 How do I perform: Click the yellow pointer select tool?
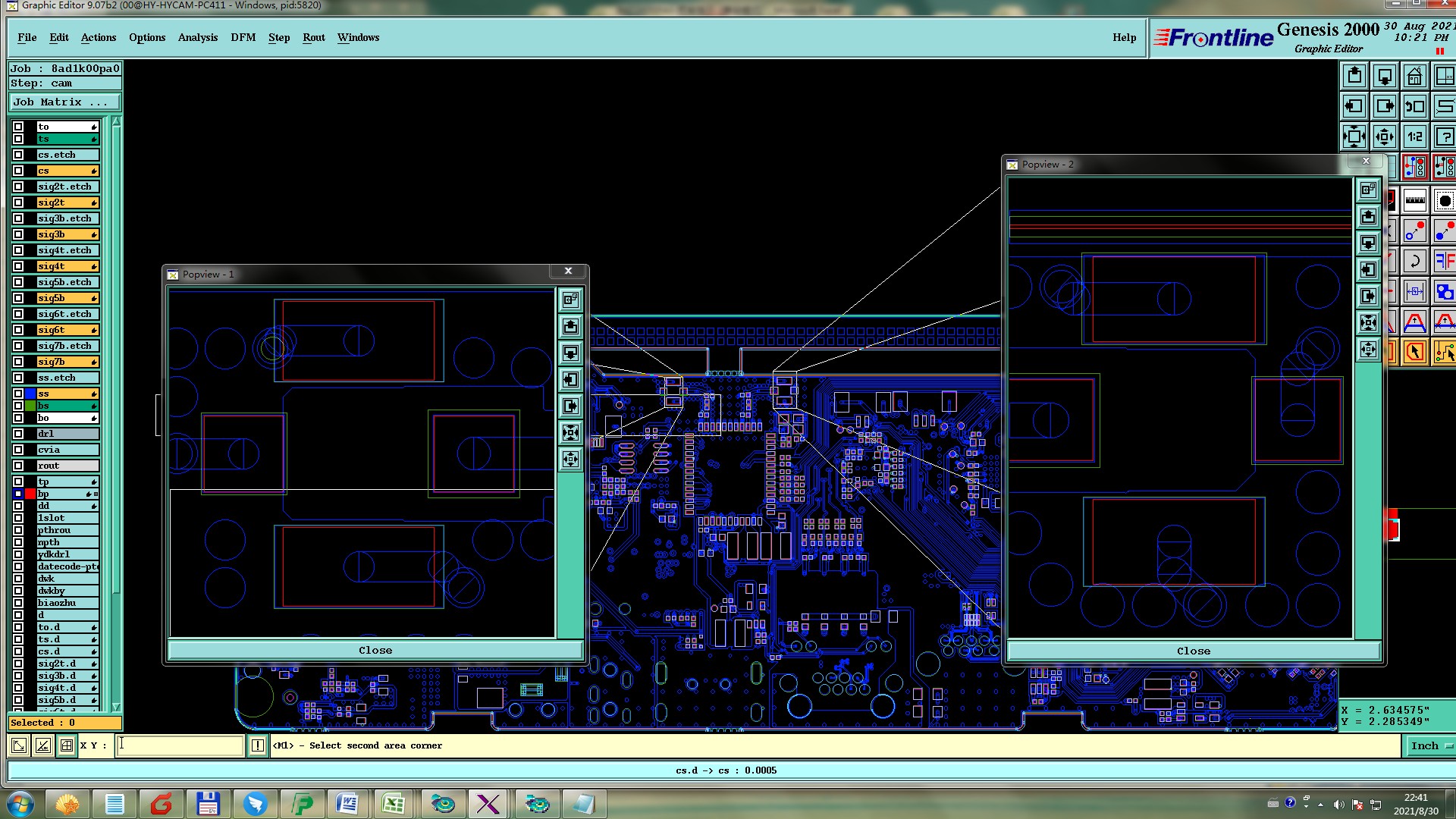pos(1414,352)
